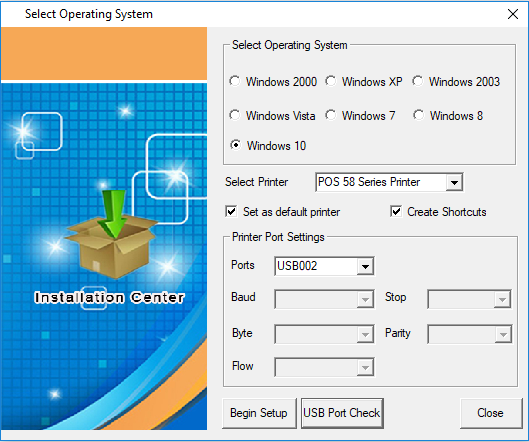529x442 pixels.
Task: Close the dialog with the title bar X
Action: tap(513, 14)
